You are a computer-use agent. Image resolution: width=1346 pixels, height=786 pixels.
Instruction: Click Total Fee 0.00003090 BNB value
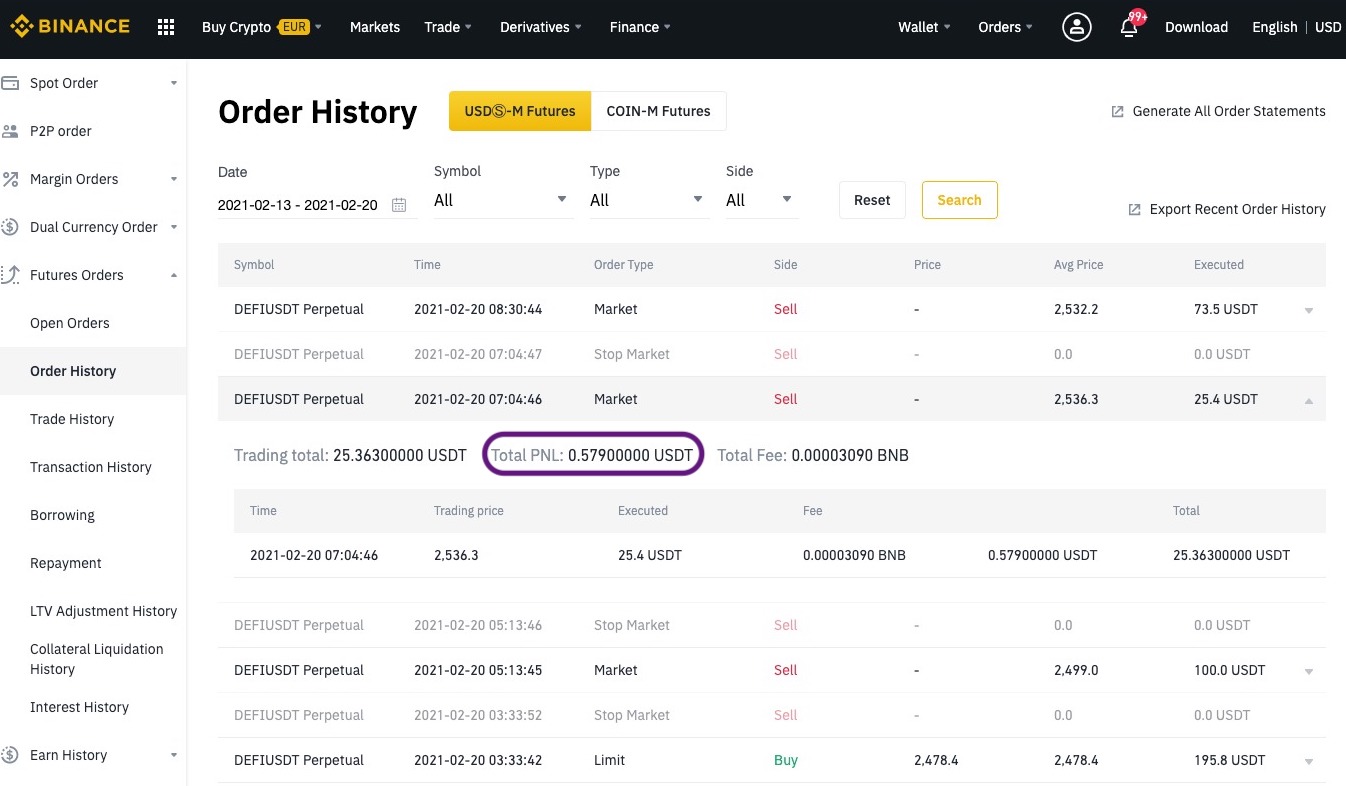pyautogui.click(x=813, y=455)
